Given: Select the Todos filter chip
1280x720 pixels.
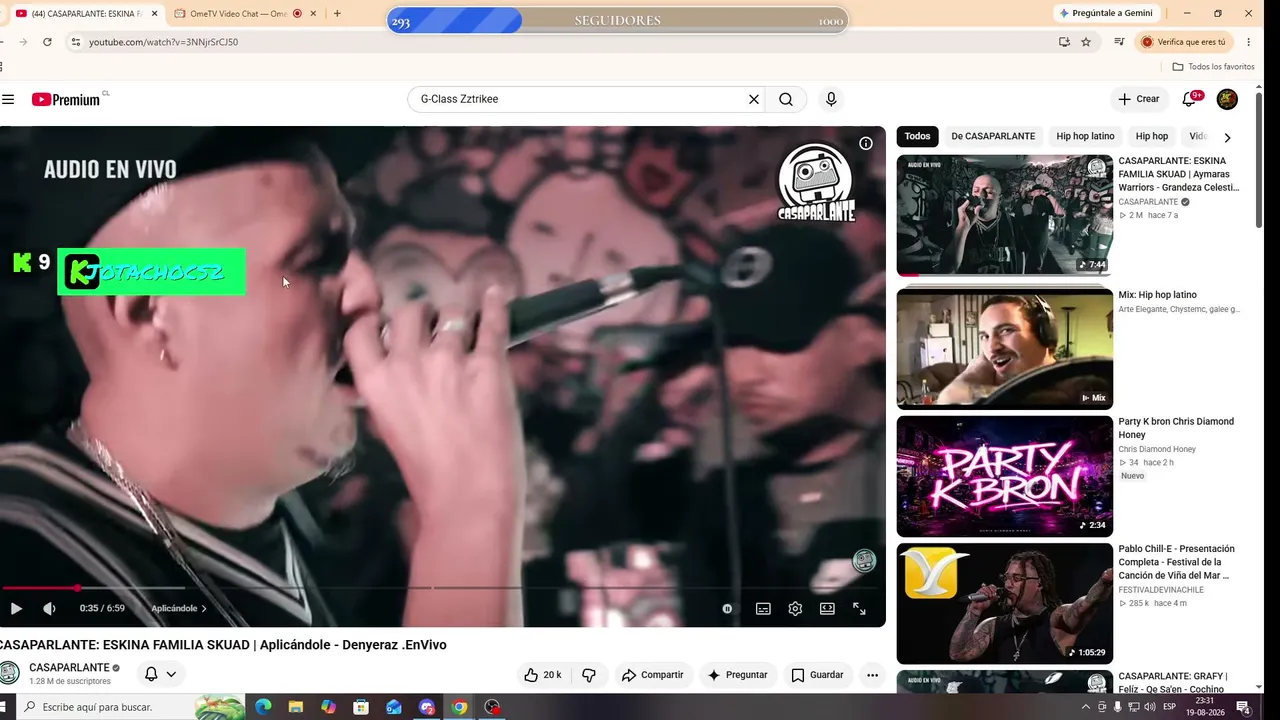Looking at the screenshot, I should 917,137.
